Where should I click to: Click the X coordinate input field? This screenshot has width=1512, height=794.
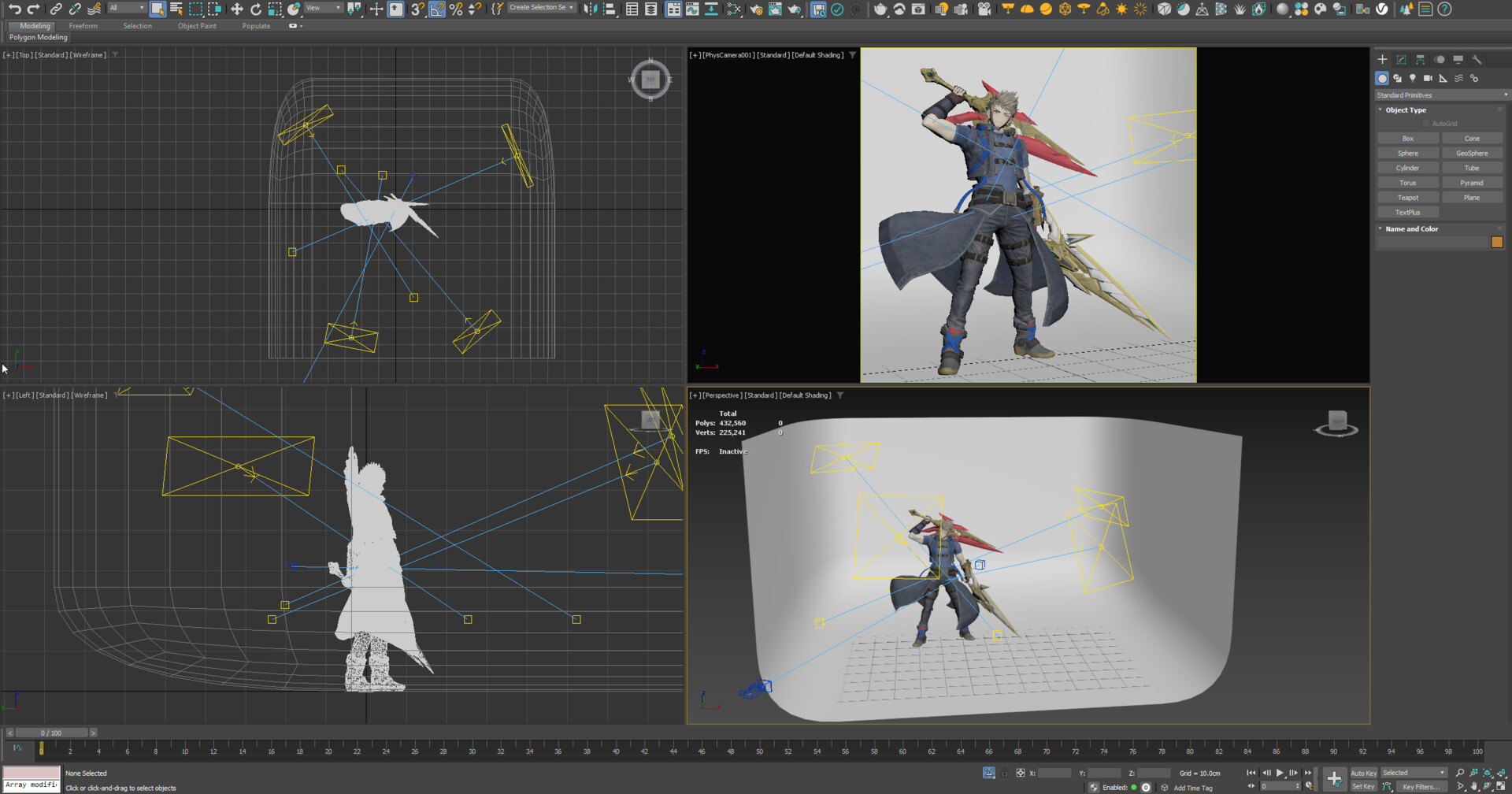[x=1054, y=774]
